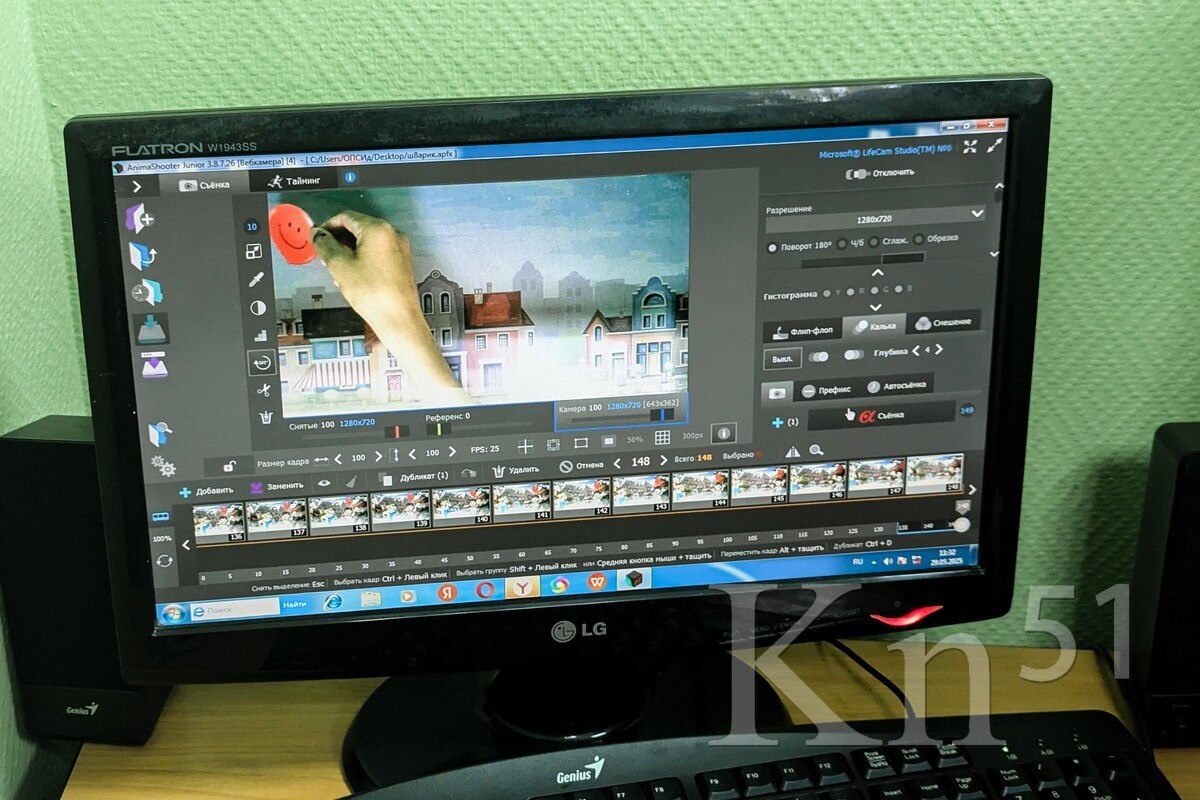The height and width of the screenshot is (800, 1200).
Task: Open recent projects icon with clock
Action: pos(148,292)
